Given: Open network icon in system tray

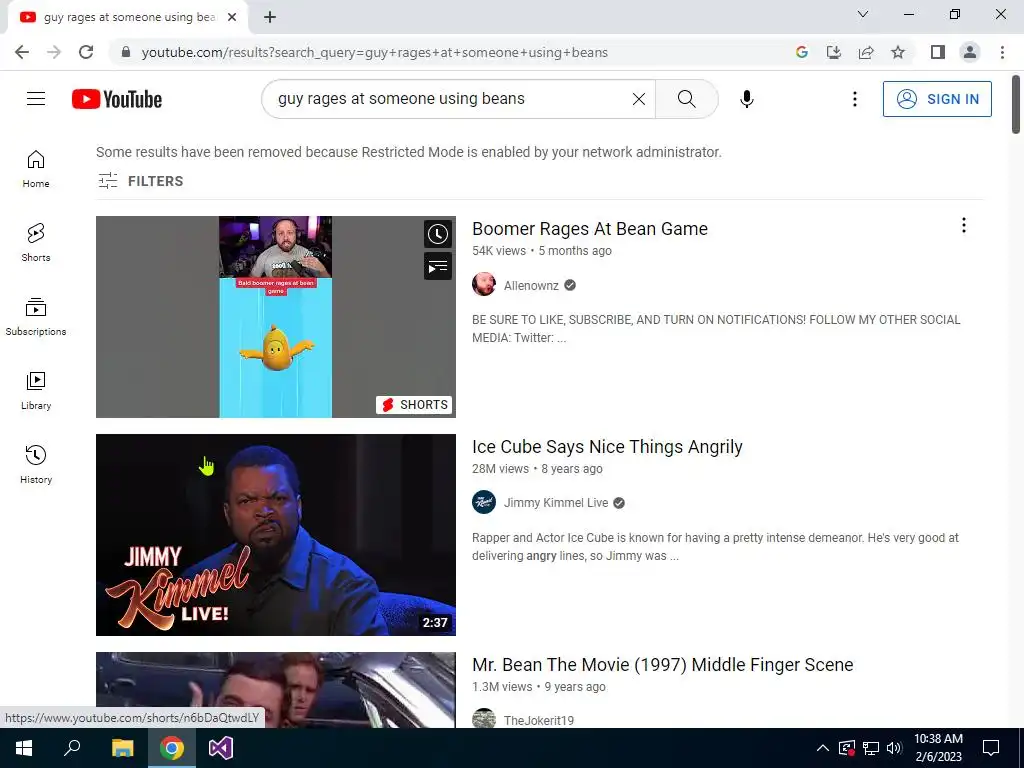Looking at the screenshot, I should click(x=871, y=748).
